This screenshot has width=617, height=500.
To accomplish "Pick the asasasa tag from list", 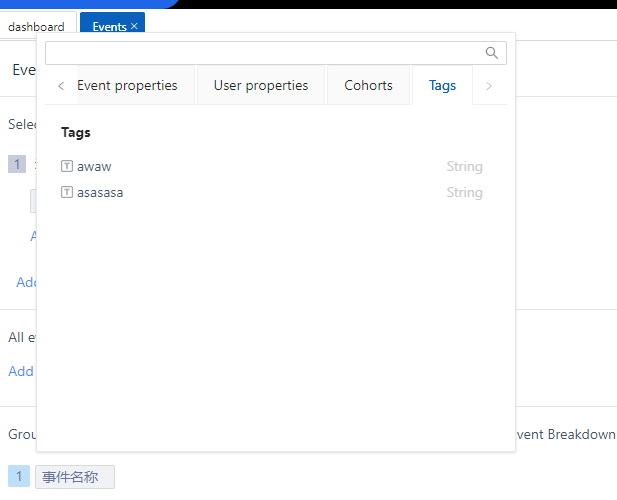I will pos(100,192).
